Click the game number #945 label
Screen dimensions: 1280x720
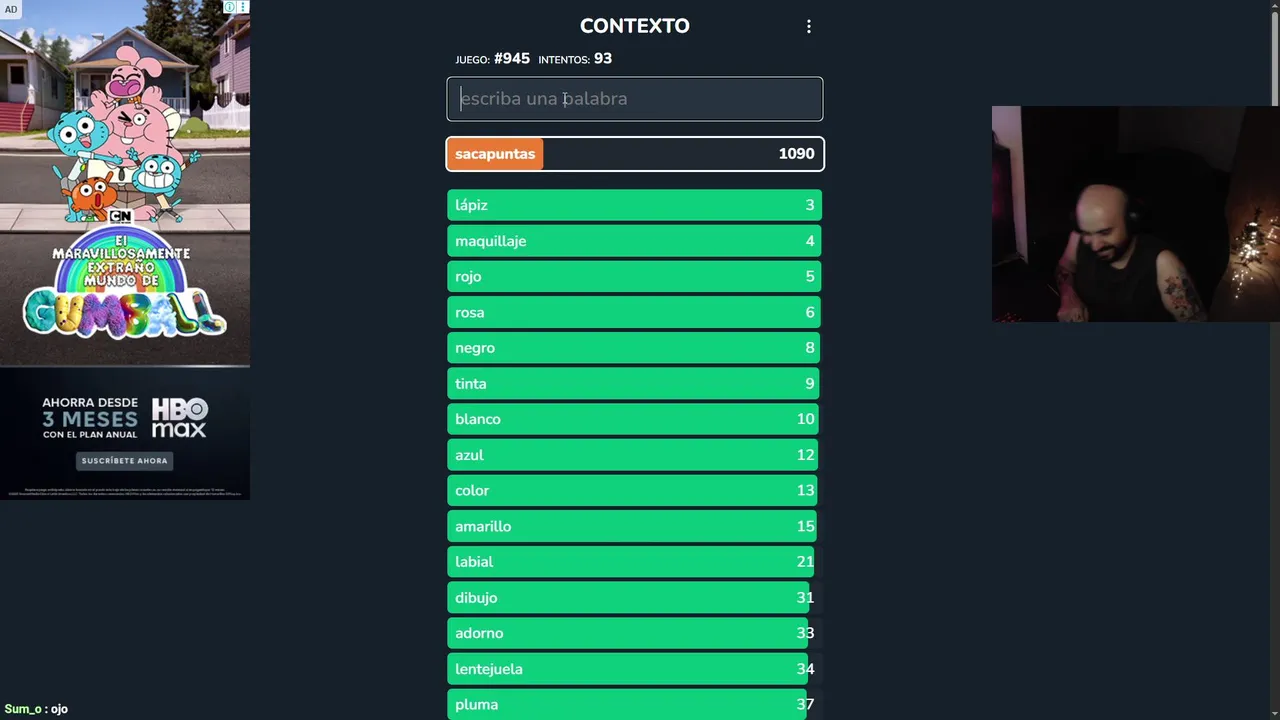(x=511, y=59)
